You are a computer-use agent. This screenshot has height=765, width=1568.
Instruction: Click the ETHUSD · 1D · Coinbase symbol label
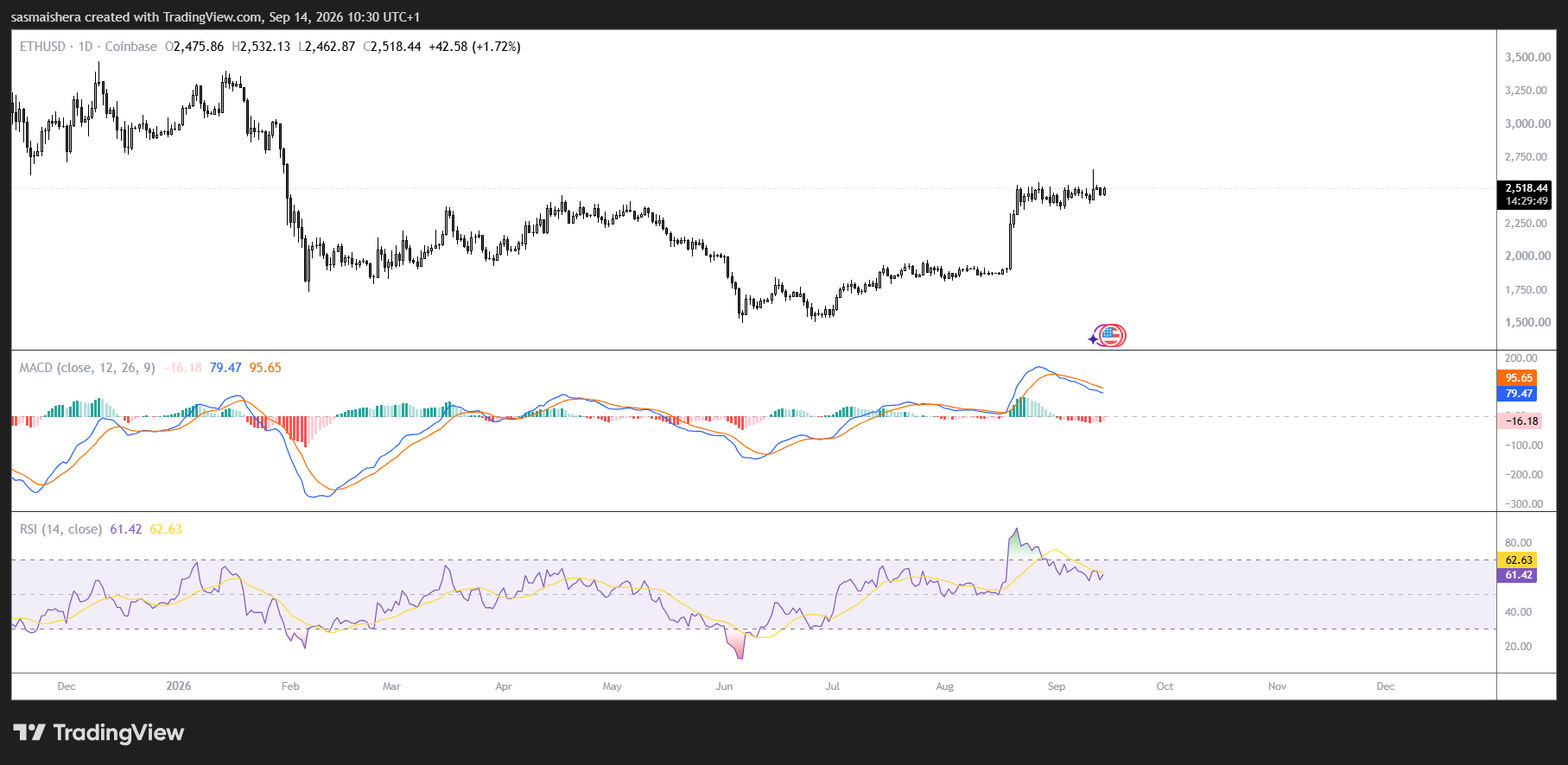(88, 47)
